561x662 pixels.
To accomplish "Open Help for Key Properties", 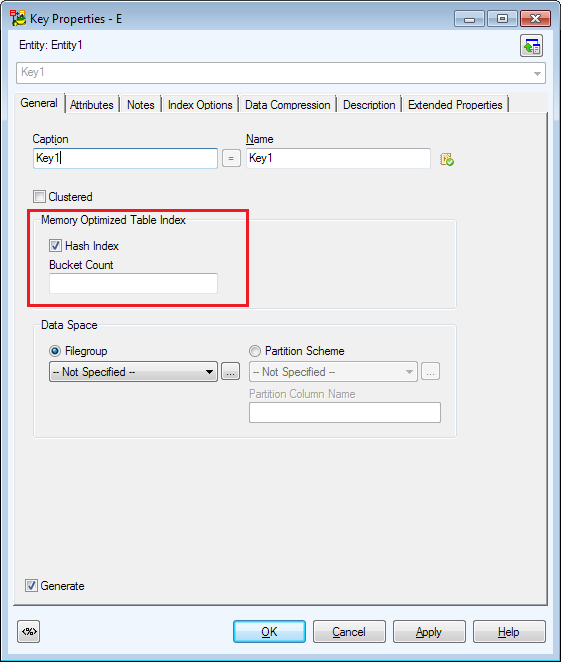I will [509, 632].
